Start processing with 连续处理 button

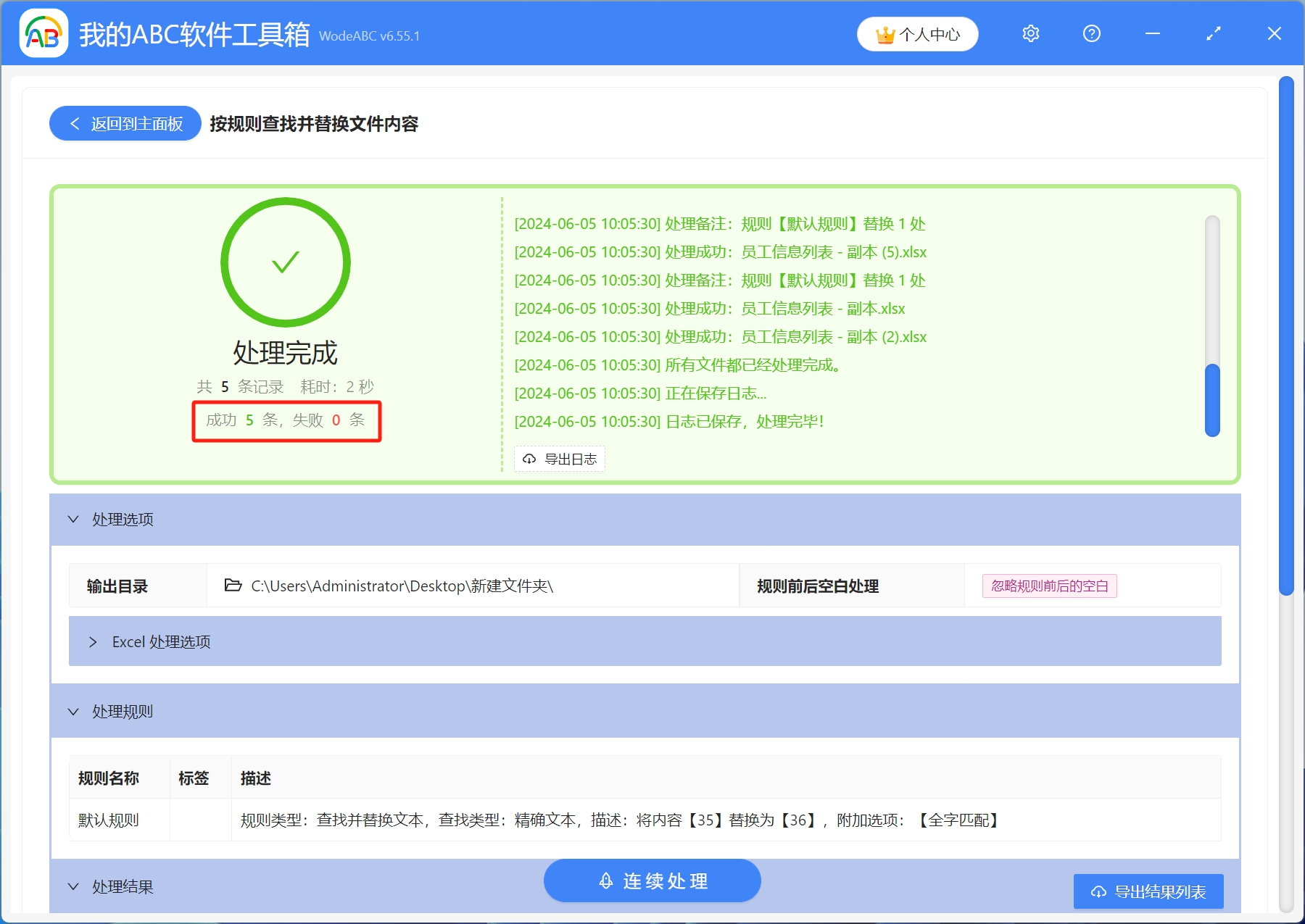(651, 881)
